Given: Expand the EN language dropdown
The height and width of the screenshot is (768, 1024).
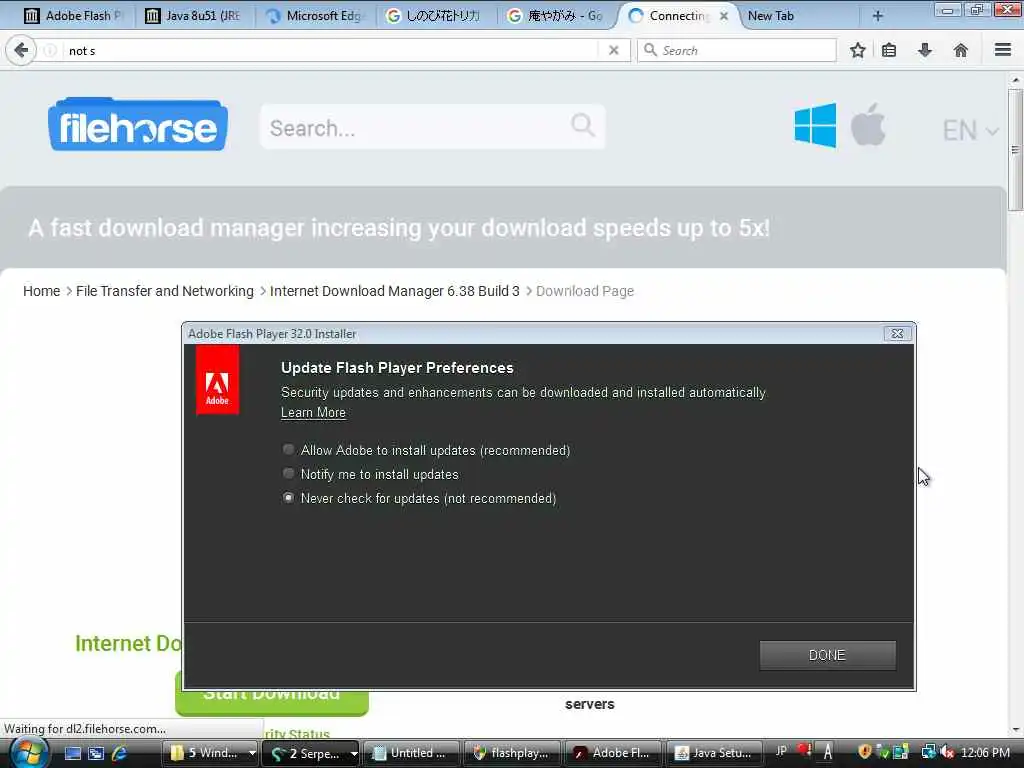Looking at the screenshot, I should [x=970, y=131].
